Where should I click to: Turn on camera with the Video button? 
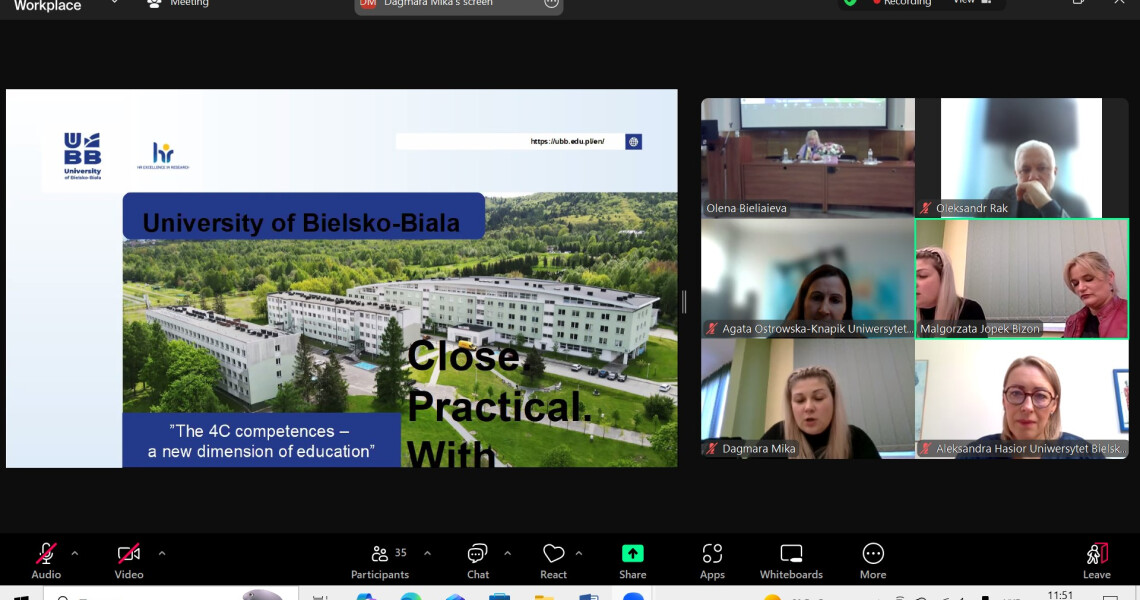click(128, 558)
